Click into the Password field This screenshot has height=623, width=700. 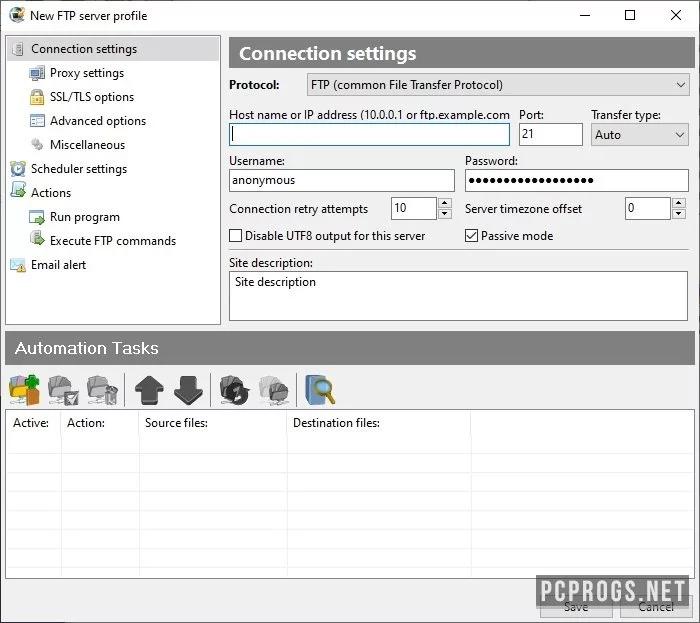[576, 180]
